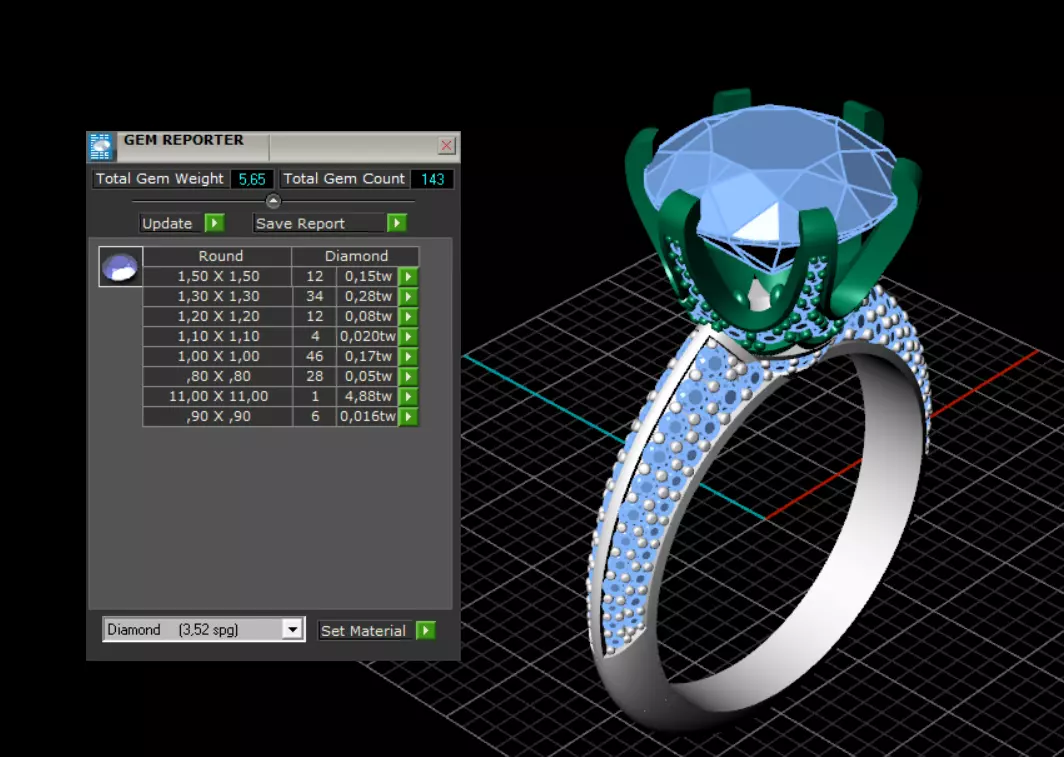Click the Gem Reporter title bar icon
The width and height of the screenshot is (1064, 757).
101,147
